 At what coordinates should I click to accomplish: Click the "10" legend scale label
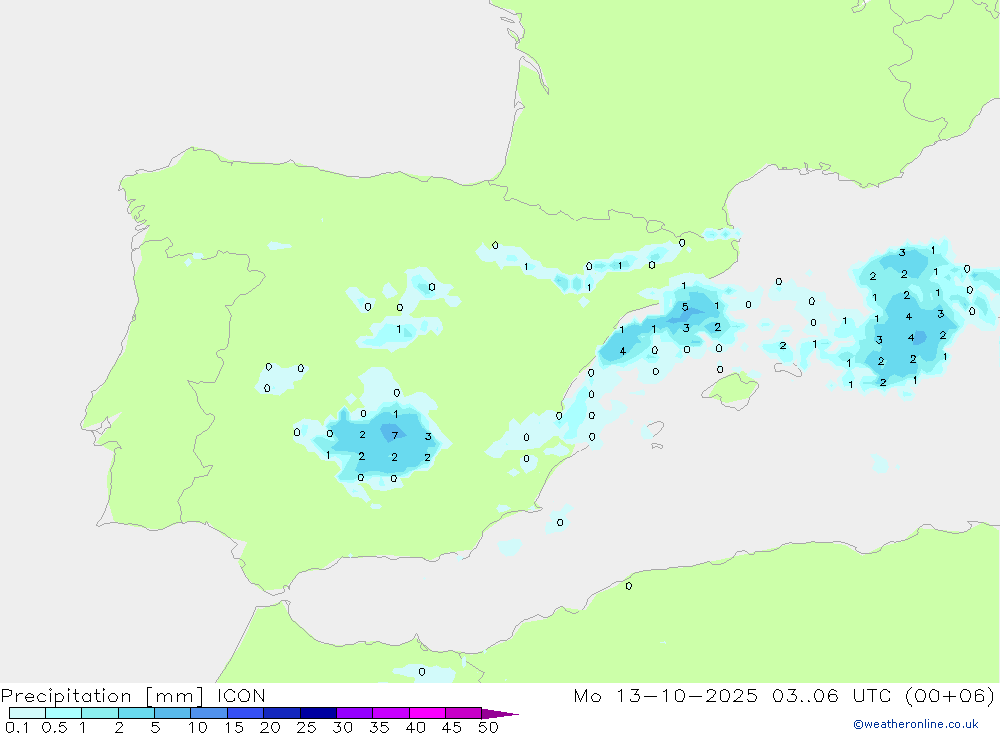click(197, 727)
